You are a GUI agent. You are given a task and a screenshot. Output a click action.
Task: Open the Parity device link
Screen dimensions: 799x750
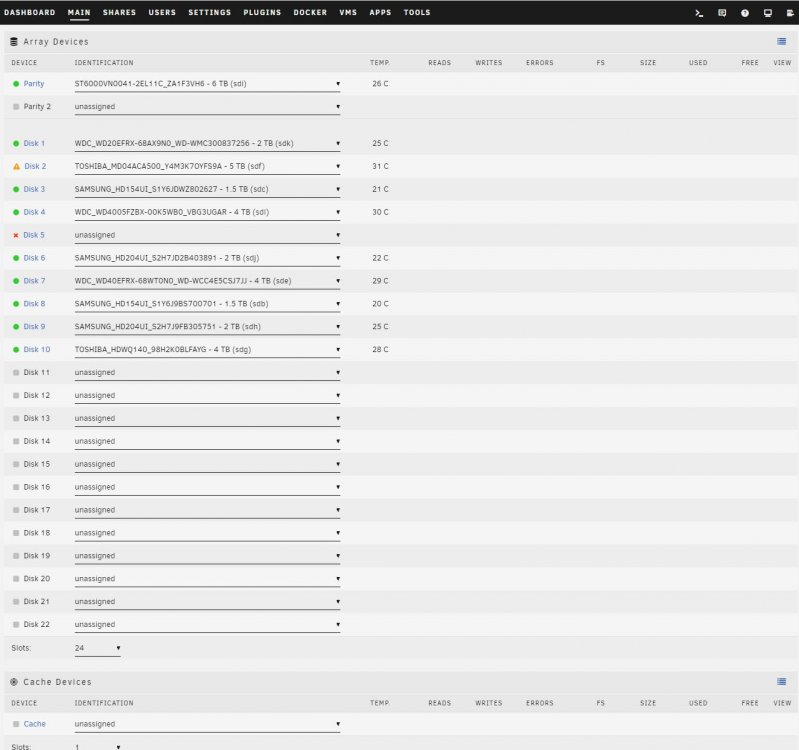click(34, 84)
